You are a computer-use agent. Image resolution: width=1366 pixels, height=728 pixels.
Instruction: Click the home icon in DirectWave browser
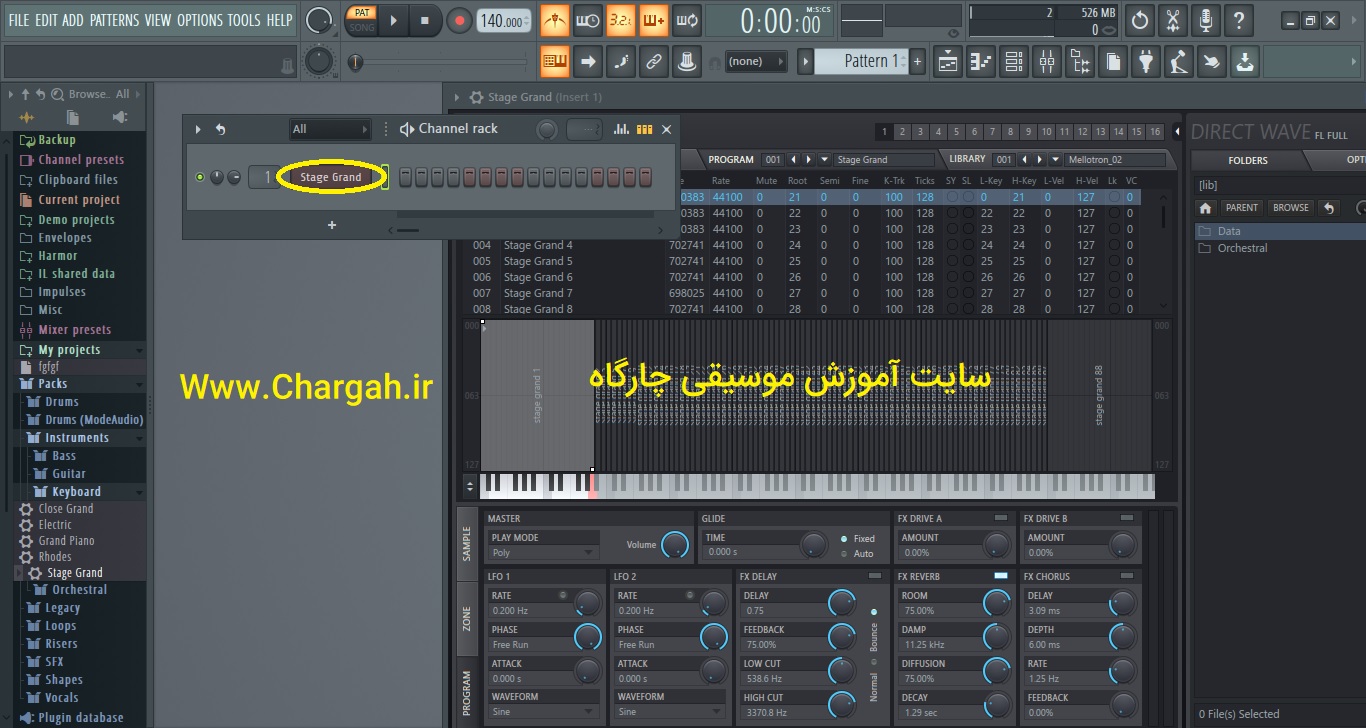(x=1206, y=208)
